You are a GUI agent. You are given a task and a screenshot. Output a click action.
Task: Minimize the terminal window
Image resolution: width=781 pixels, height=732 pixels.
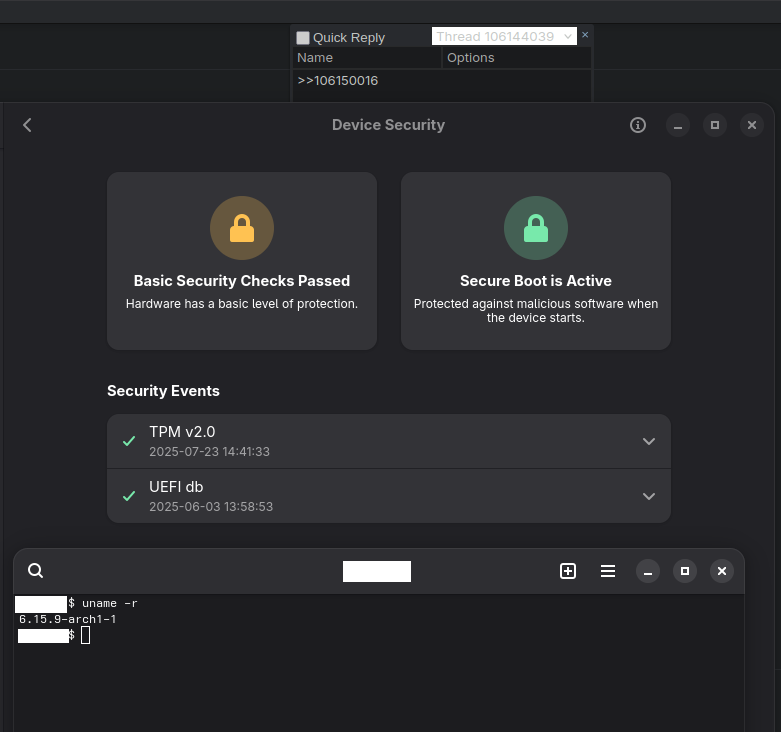(648, 571)
